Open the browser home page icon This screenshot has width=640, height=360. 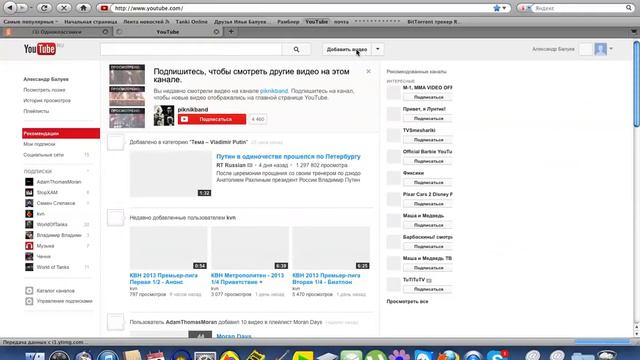tap(83, 8)
